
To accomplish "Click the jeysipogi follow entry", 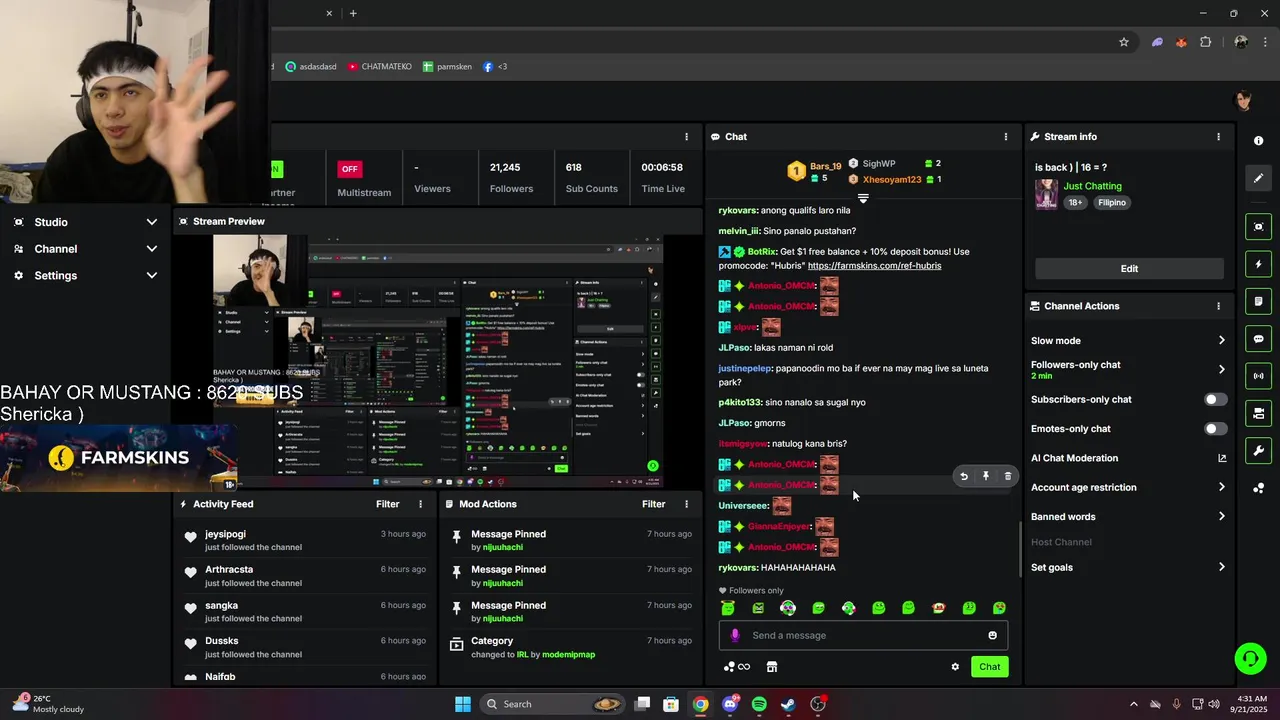I will pos(303,540).
